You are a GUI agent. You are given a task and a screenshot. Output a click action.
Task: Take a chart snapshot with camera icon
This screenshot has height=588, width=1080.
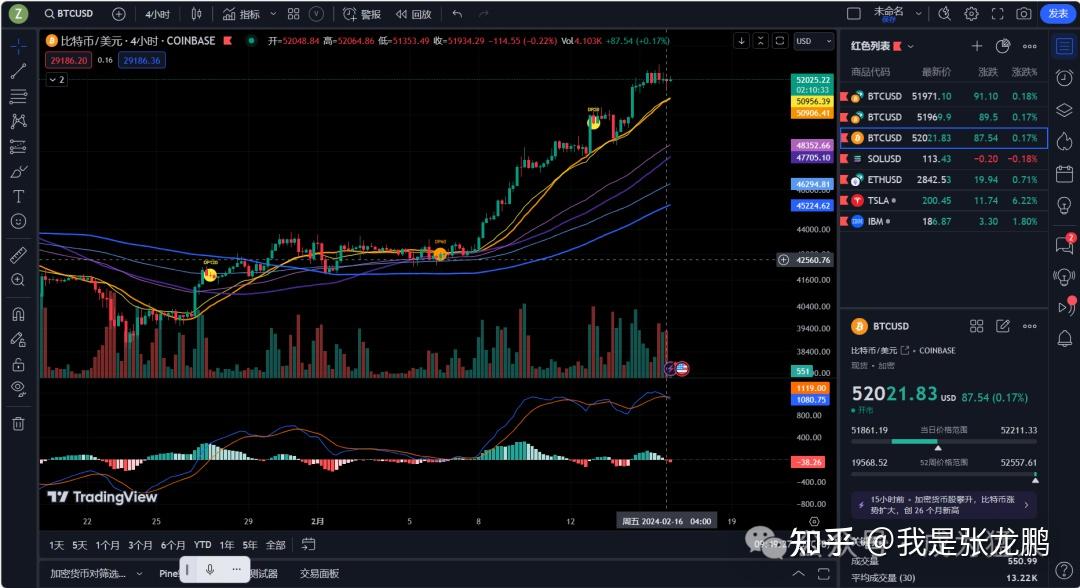click(x=1024, y=14)
